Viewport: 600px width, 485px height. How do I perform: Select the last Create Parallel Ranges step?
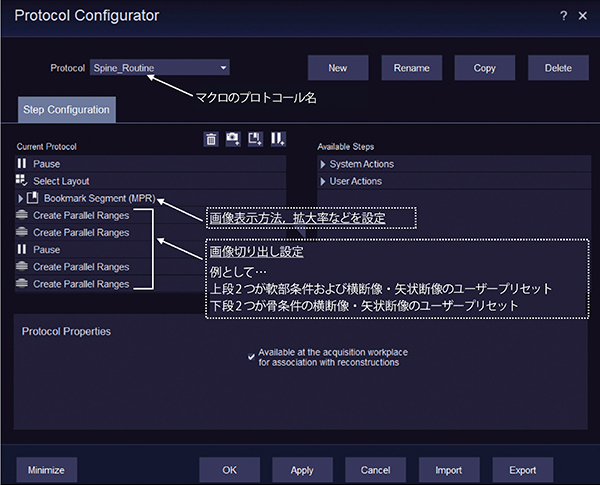click(x=80, y=283)
